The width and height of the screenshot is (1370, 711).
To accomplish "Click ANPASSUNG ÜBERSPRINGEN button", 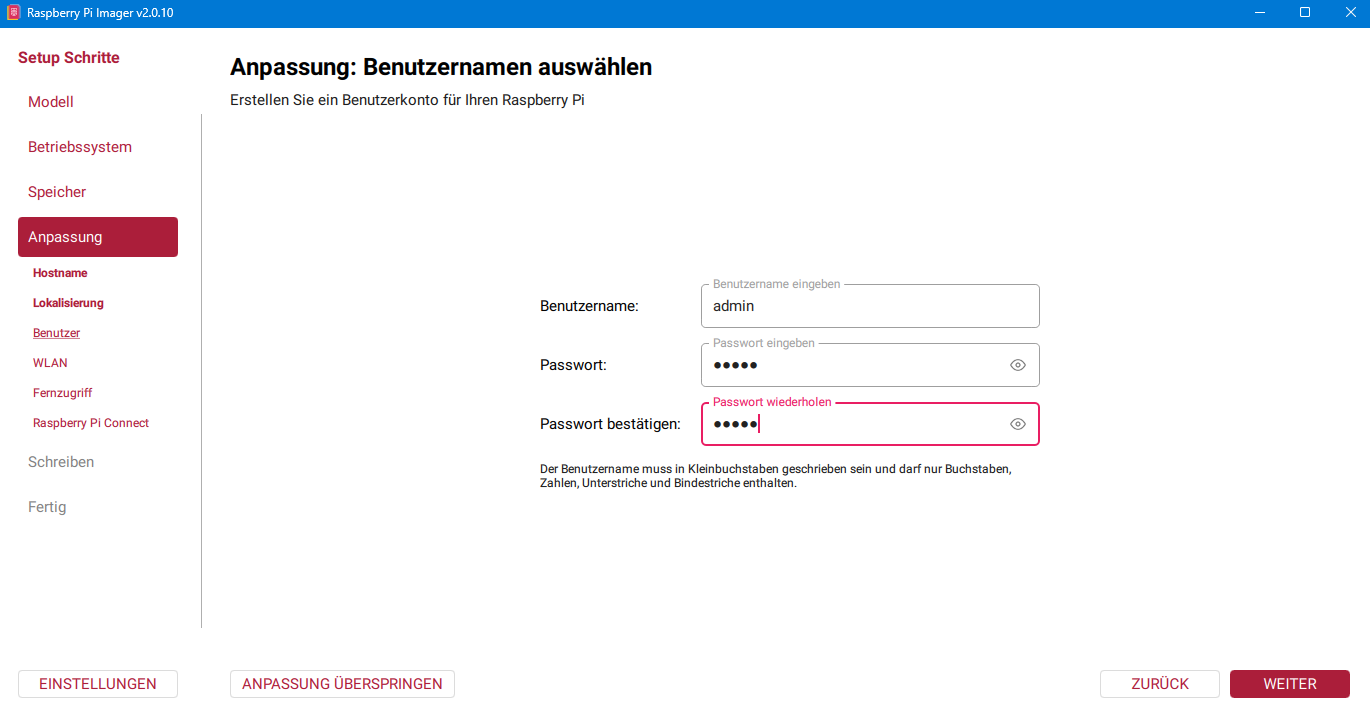I will (x=342, y=684).
